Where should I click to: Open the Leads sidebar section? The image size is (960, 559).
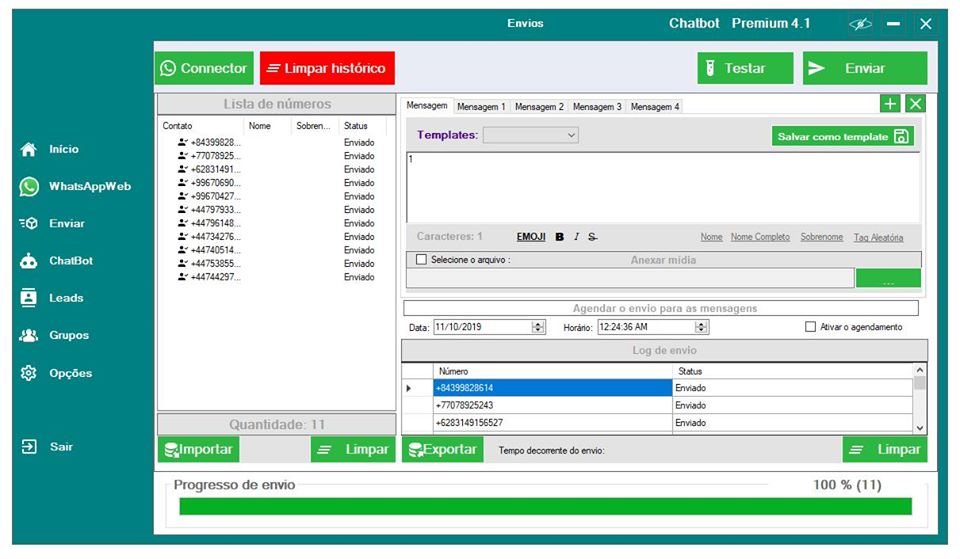pyautogui.click(x=51, y=298)
